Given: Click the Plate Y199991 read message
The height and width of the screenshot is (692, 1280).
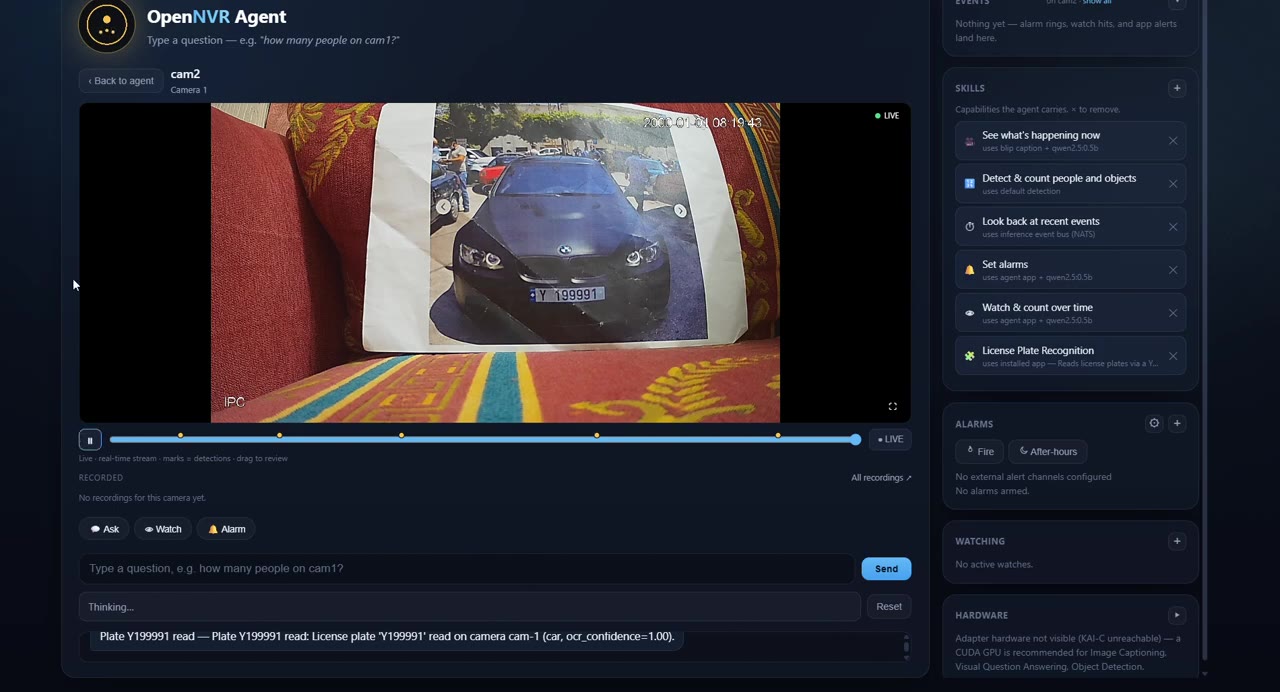Looking at the screenshot, I should 387,637.
